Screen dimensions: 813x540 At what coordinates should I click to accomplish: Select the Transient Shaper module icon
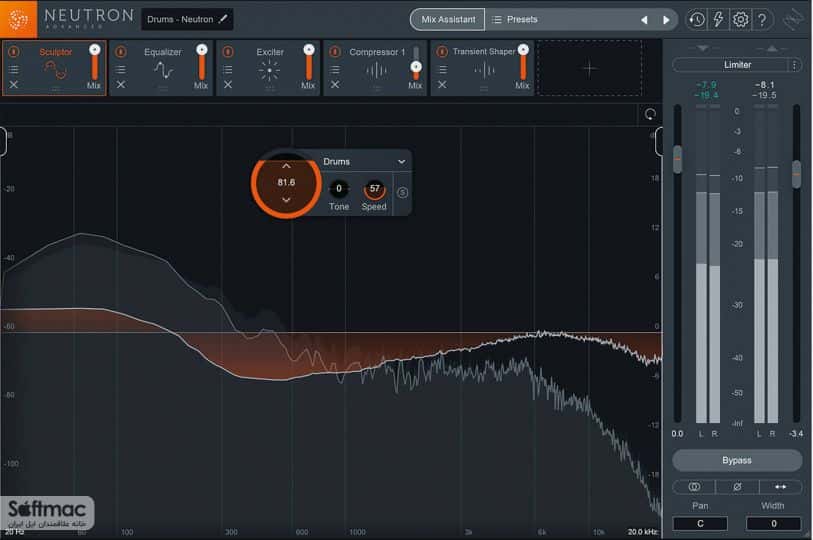(484, 70)
